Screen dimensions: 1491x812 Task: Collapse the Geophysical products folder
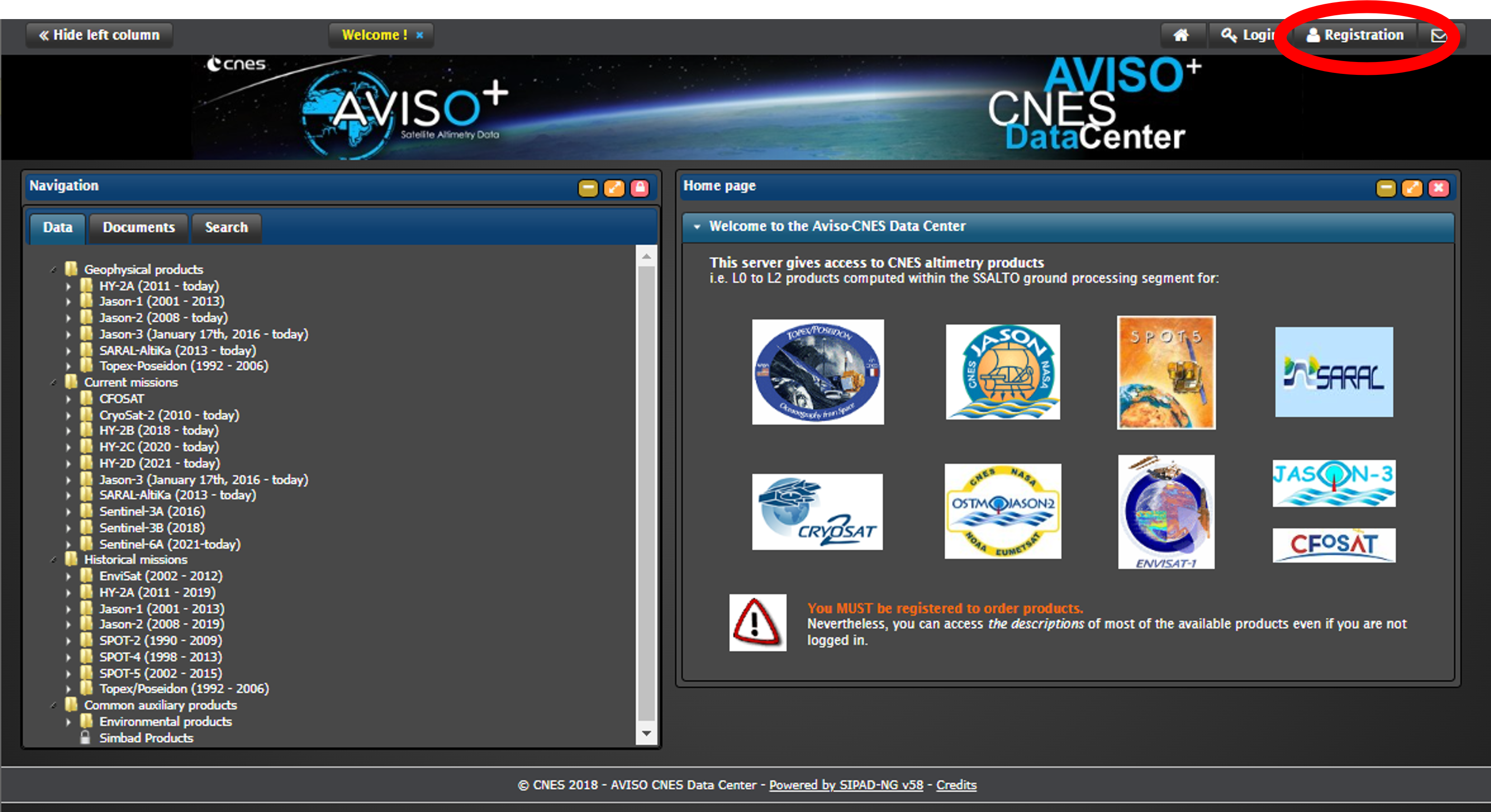(x=54, y=270)
